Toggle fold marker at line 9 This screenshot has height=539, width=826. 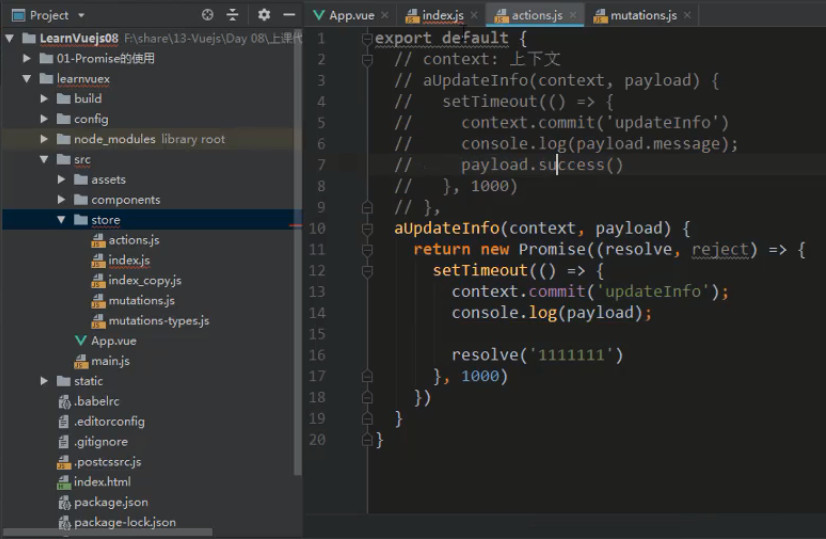pos(367,208)
